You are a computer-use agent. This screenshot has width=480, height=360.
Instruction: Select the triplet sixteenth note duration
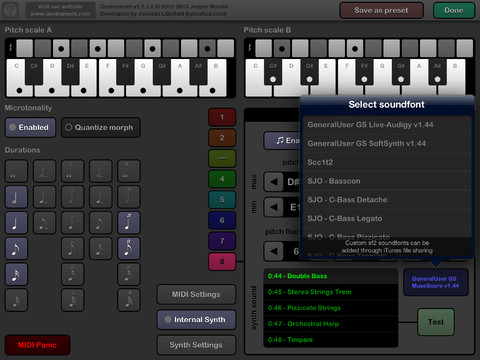pyautogui.click(x=129, y=274)
